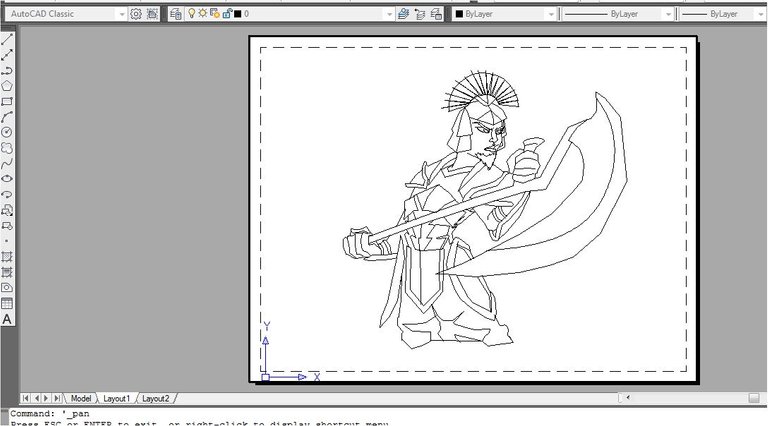The height and width of the screenshot is (426, 768).
Task: Select the Circle tool
Action: coord(7,132)
